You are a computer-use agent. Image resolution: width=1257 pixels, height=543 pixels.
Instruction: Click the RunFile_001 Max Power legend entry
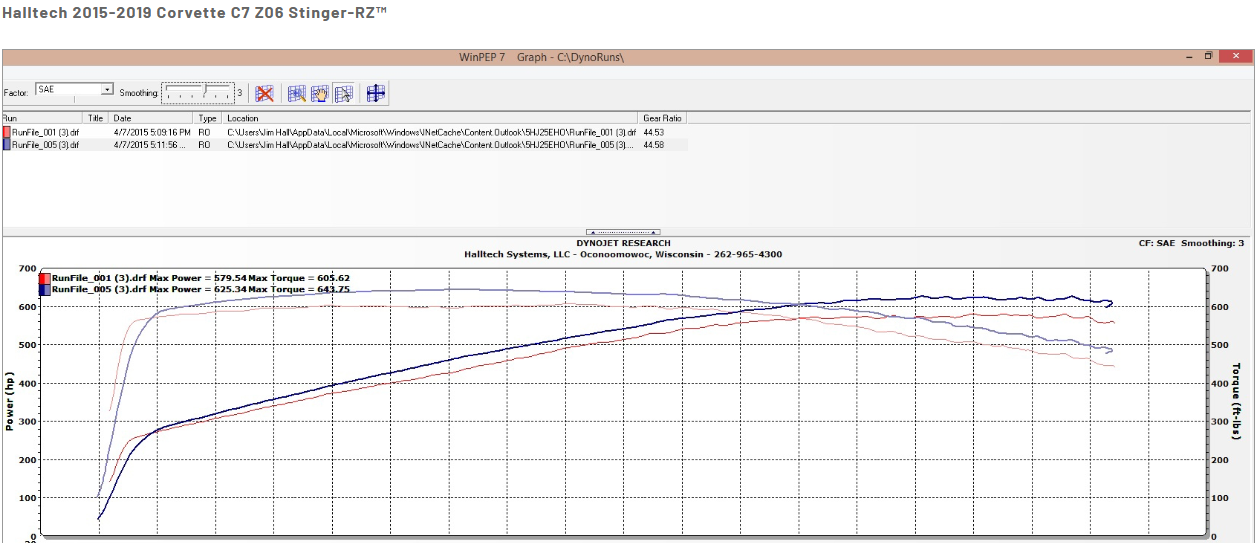(x=200, y=278)
